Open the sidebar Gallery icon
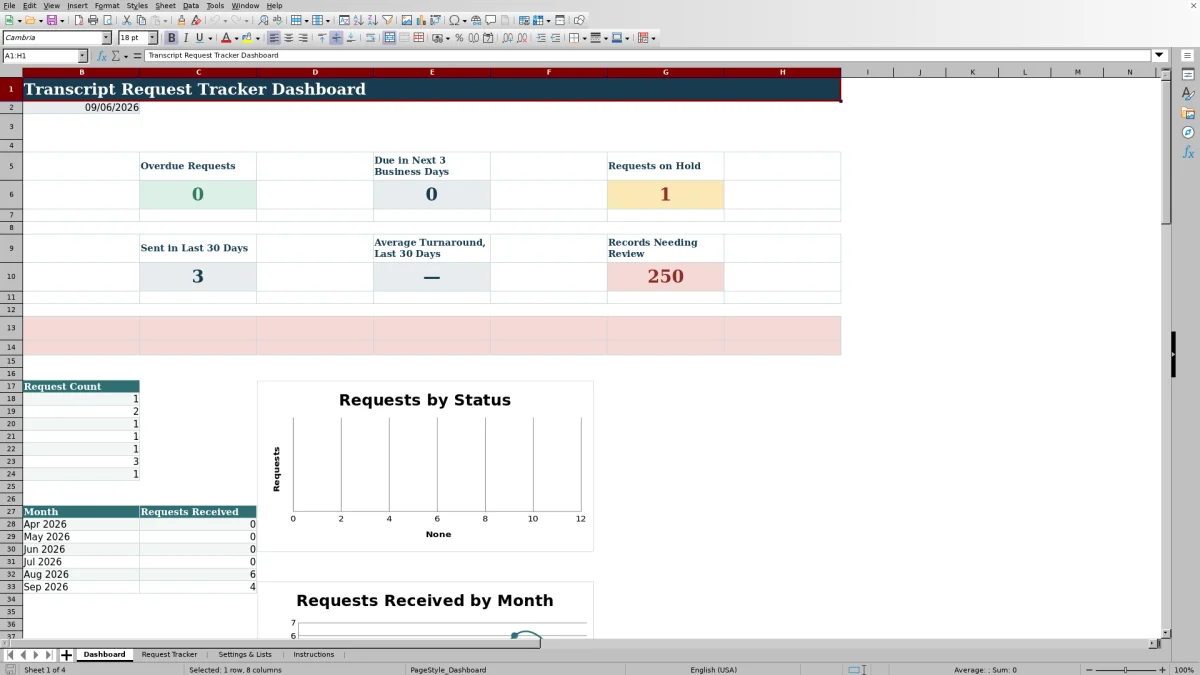This screenshot has width=1200, height=675. click(x=1188, y=113)
